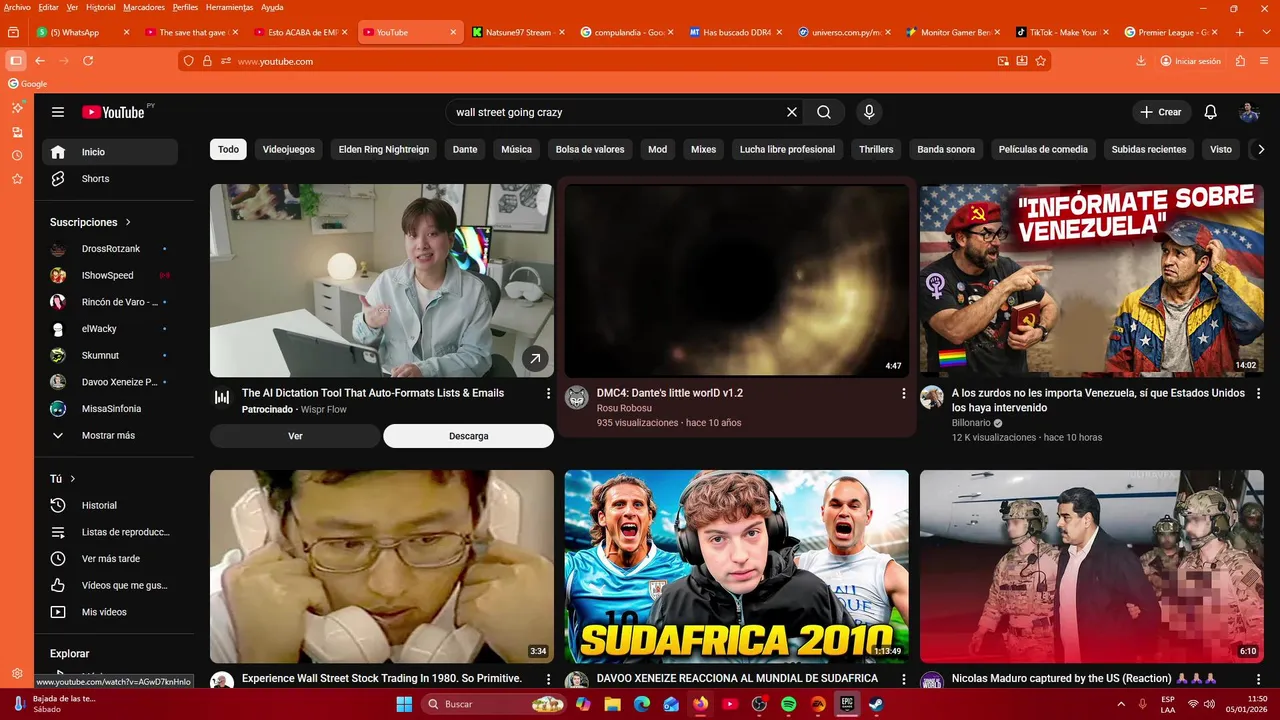Select Elden Ring Nightreign chip

click(384, 149)
